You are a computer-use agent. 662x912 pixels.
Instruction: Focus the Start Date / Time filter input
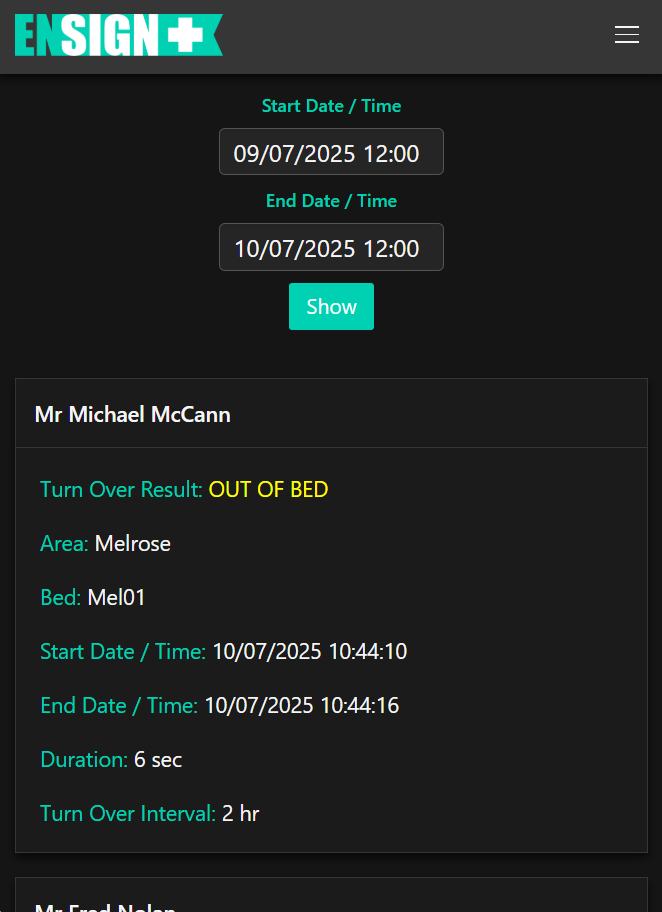click(x=331, y=152)
